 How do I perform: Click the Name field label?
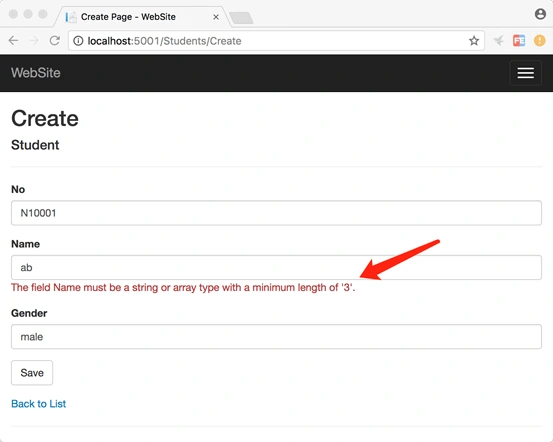(x=25, y=244)
